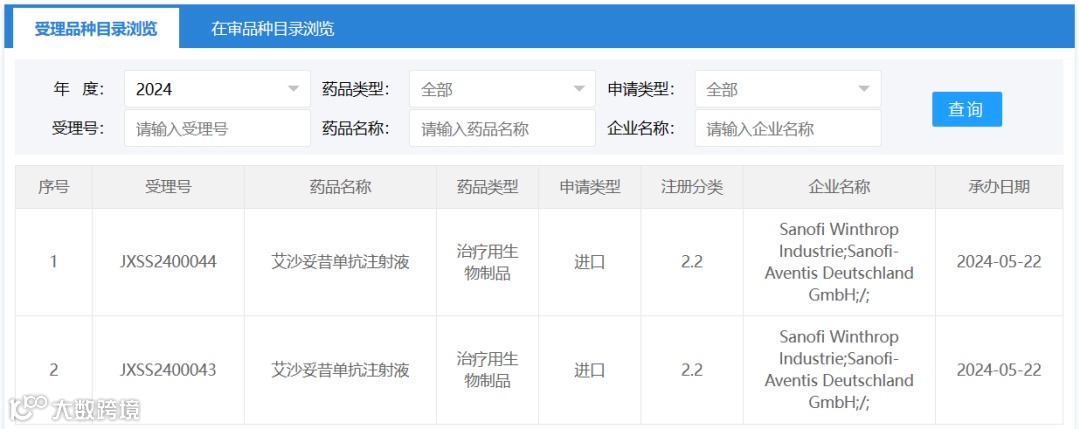Click 2.2 classification in row JXSS2400044
1080x429 pixels.
[x=692, y=262]
